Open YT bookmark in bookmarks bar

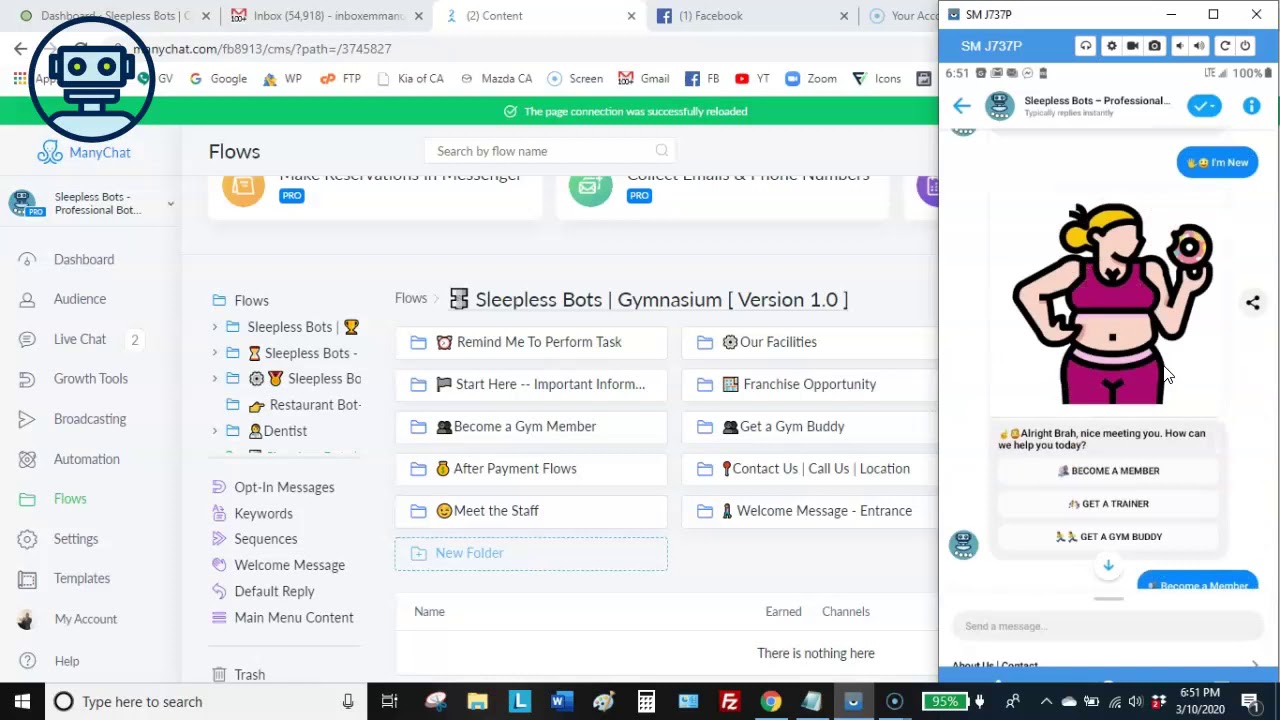point(752,78)
